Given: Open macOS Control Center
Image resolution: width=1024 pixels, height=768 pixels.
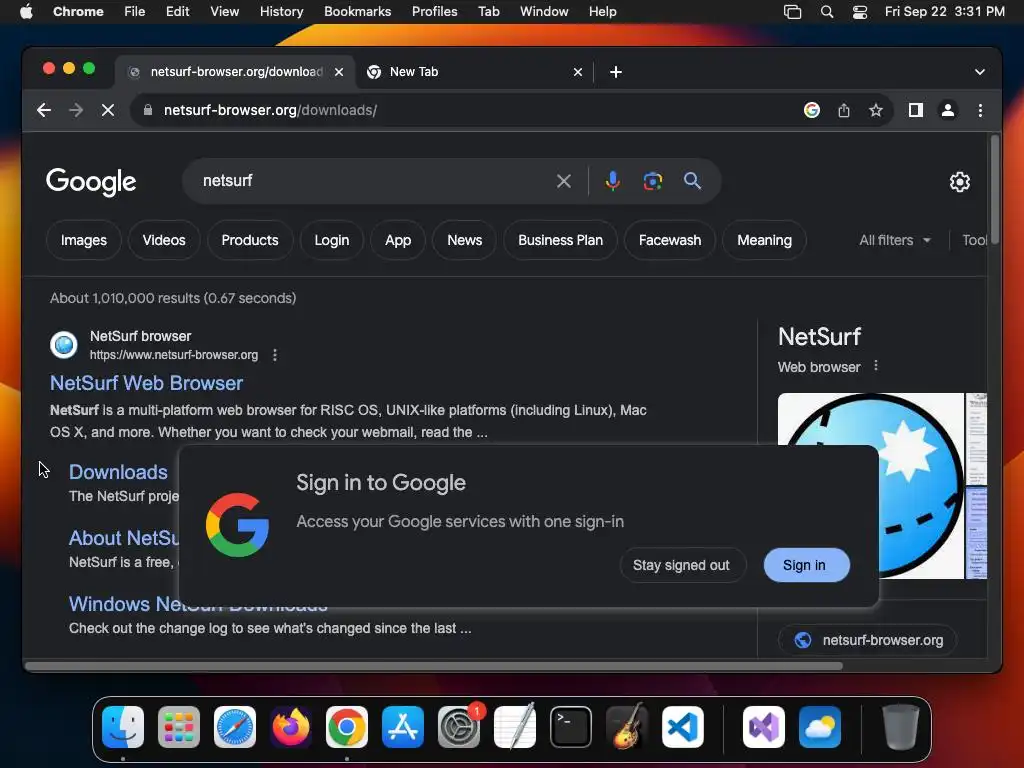Looking at the screenshot, I should coord(860,12).
